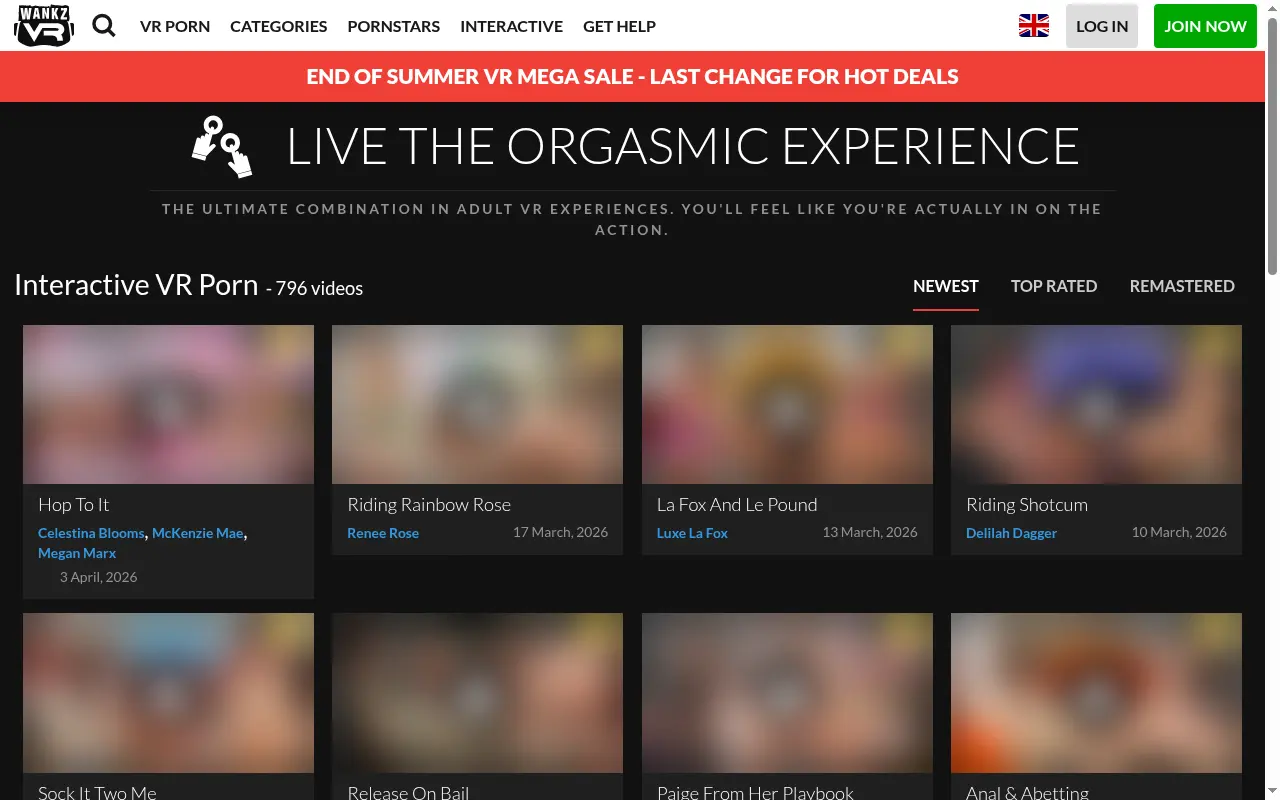
Task: Click the LOG IN button
Action: pyautogui.click(x=1102, y=26)
